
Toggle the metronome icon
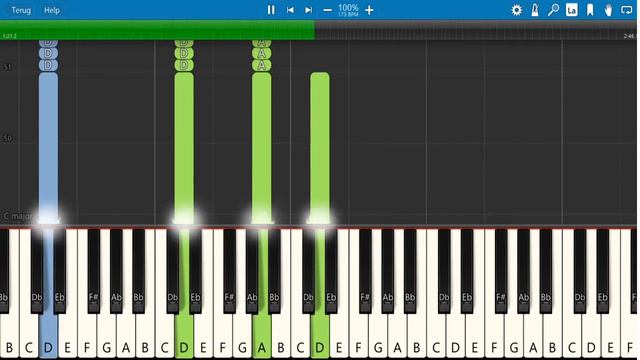pyautogui.click(x=535, y=10)
